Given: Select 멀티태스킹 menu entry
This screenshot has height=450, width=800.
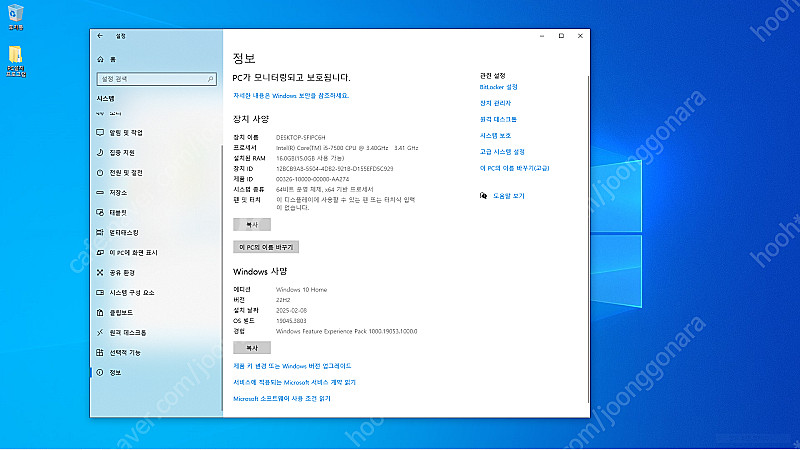Looking at the screenshot, I should (124, 233).
